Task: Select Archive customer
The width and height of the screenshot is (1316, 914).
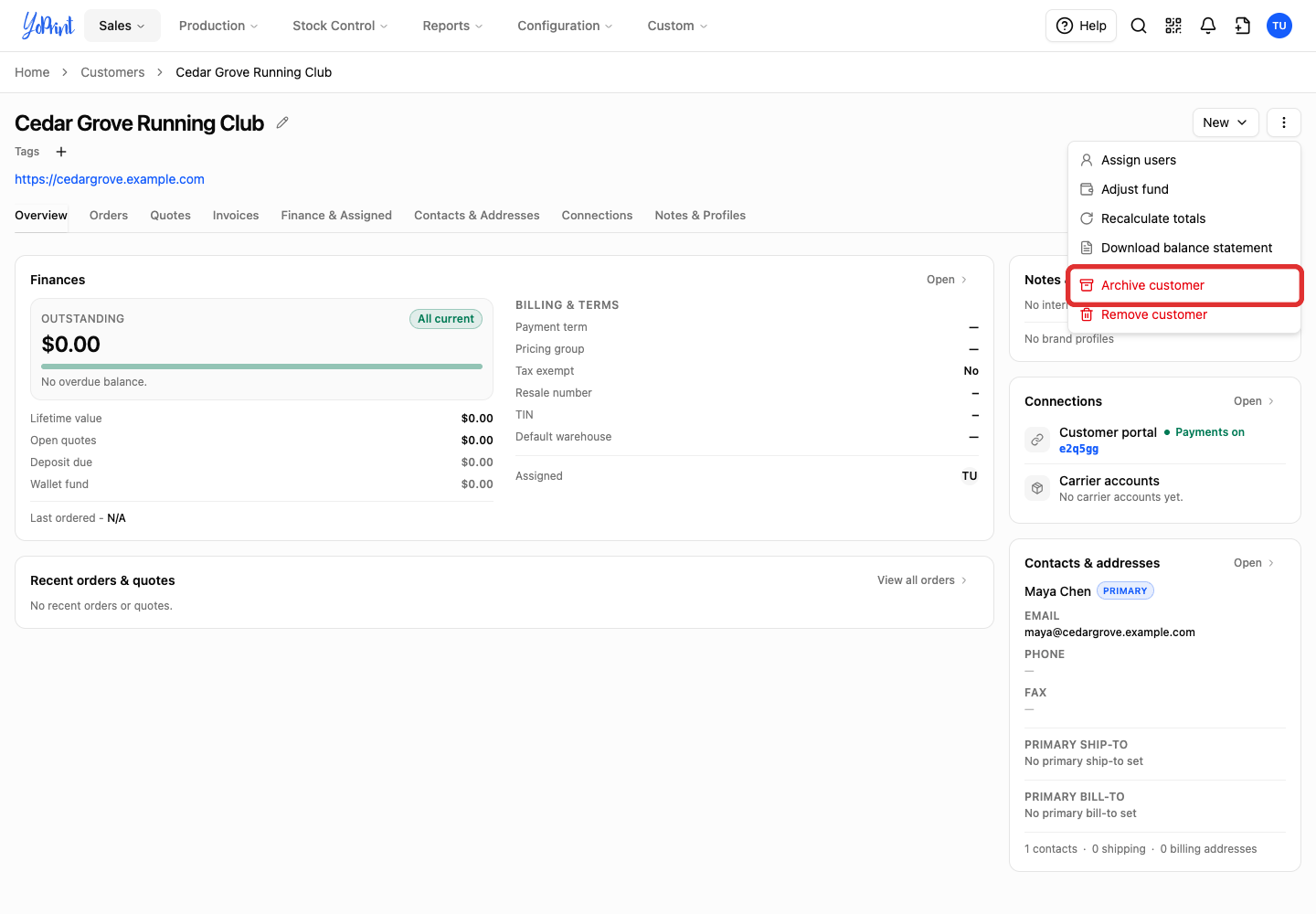Action: click(1184, 285)
